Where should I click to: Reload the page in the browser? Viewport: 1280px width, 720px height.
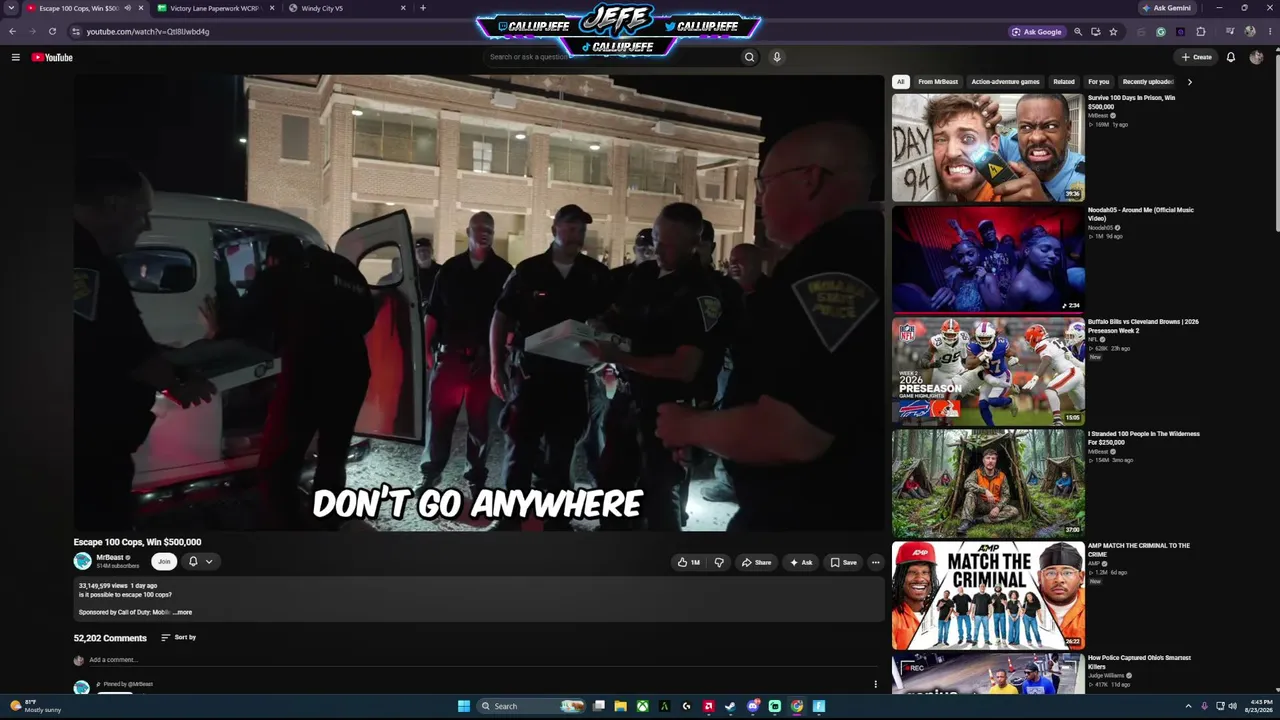click(x=52, y=31)
